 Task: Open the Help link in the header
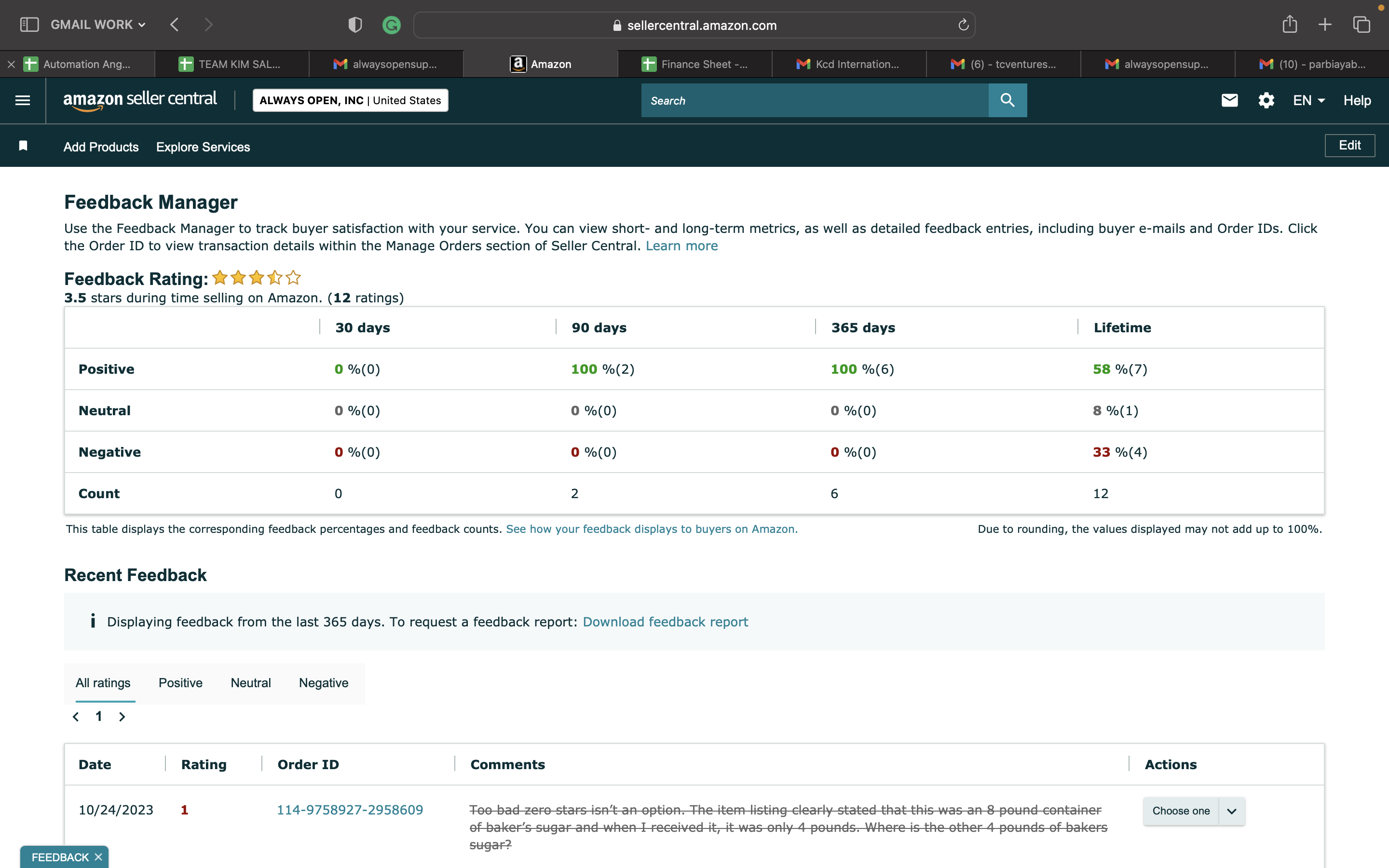(1357, 100)
